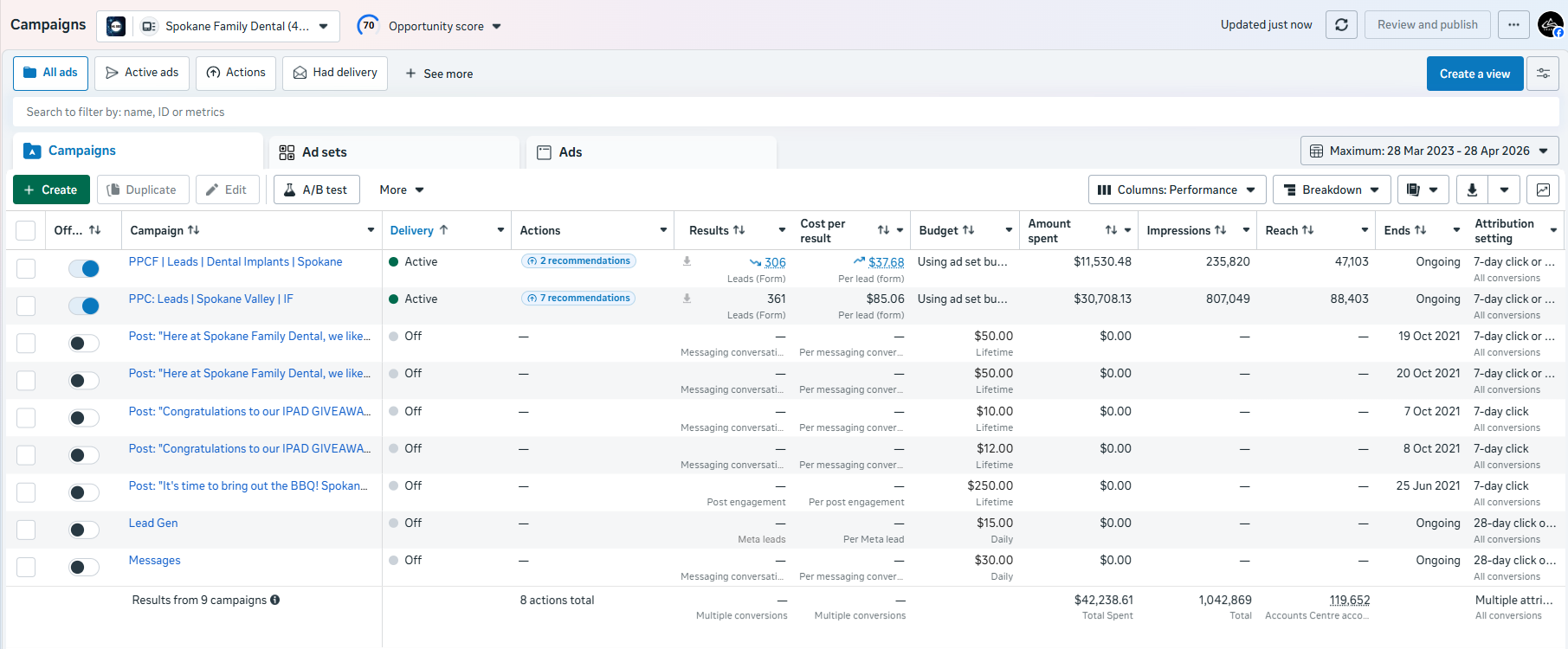
Task: Click the Delivery sort arrow icon
Action: click(x=443, y=230)
